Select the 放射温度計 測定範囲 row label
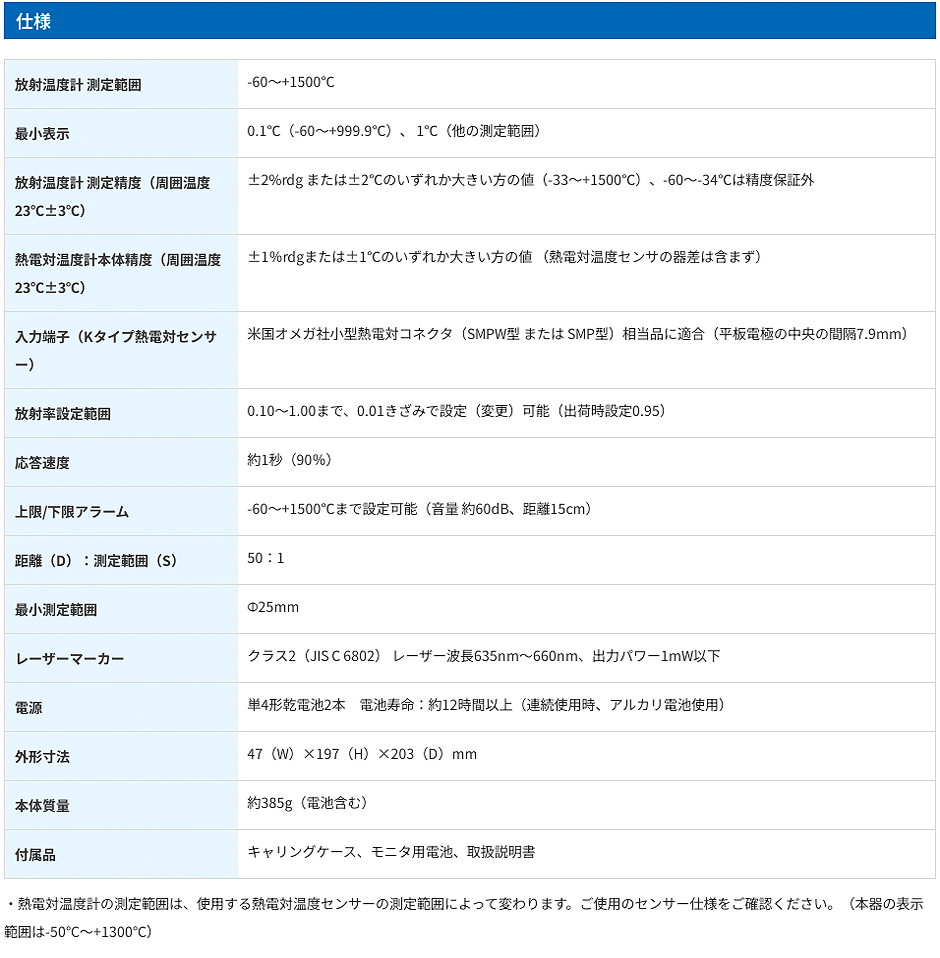The height and width of the screenshot is (958, 940). (x=78, y=86)
